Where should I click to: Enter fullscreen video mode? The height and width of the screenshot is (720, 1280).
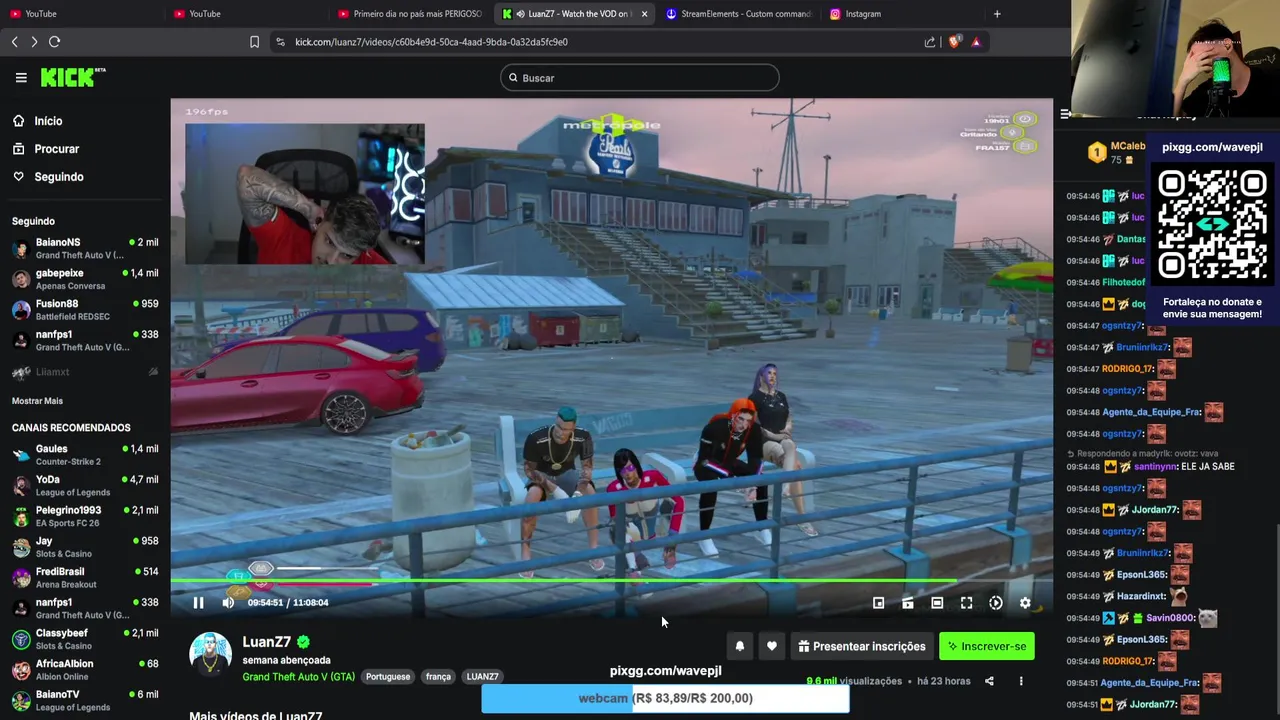(x=966, y=603)
